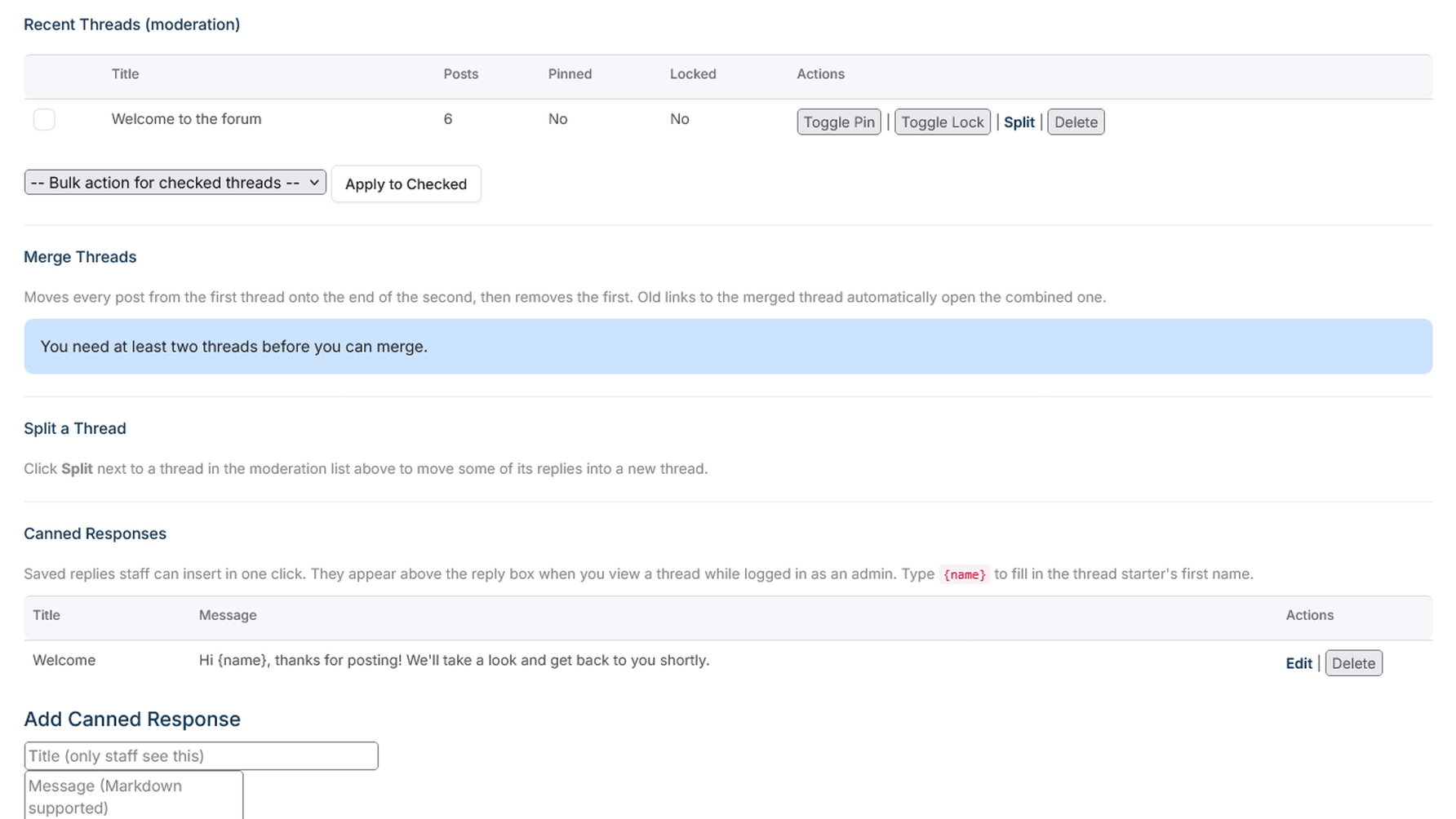Select the 'Hi {name}, thanks for posting!' message text
This screenshot has width=1456, height=819.
click(454, 660)
